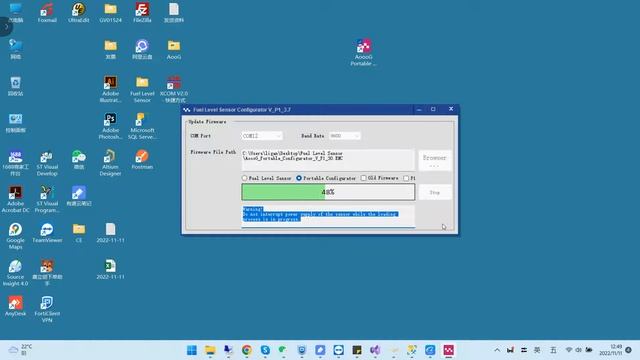
Task: Open the network and volume tray icons
Action: [579, 350]
